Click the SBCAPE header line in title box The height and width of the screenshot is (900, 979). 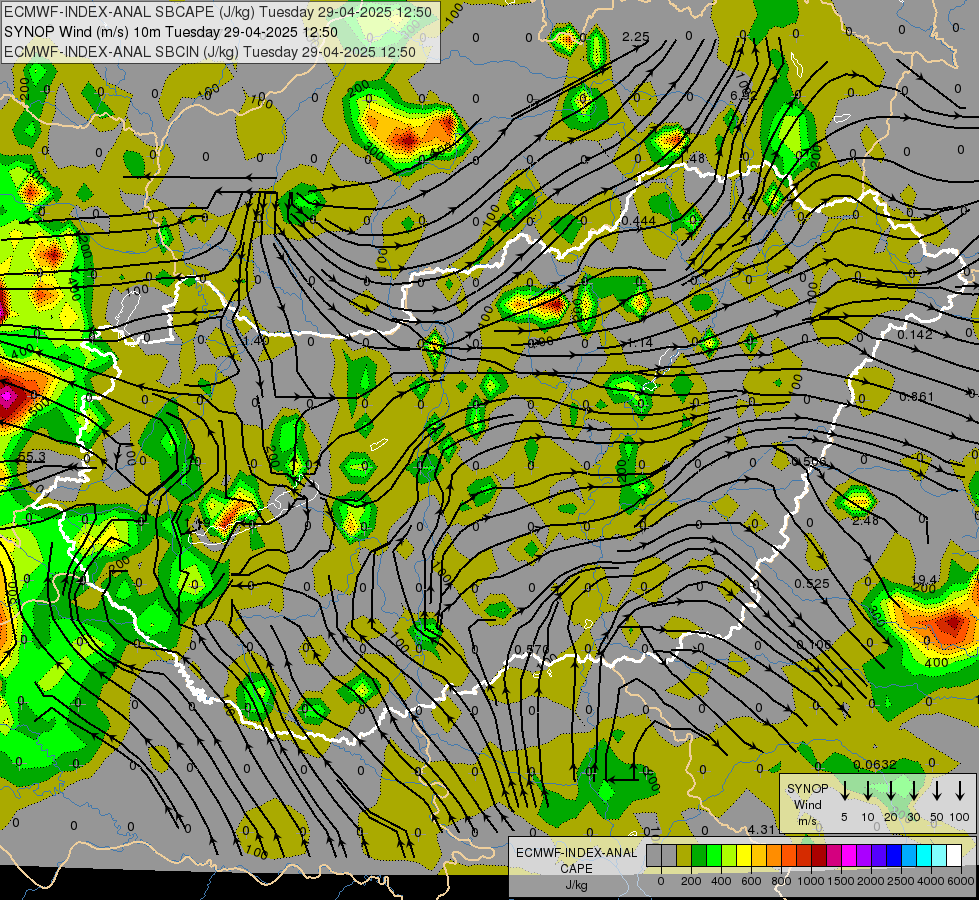(x=217, y=12)
